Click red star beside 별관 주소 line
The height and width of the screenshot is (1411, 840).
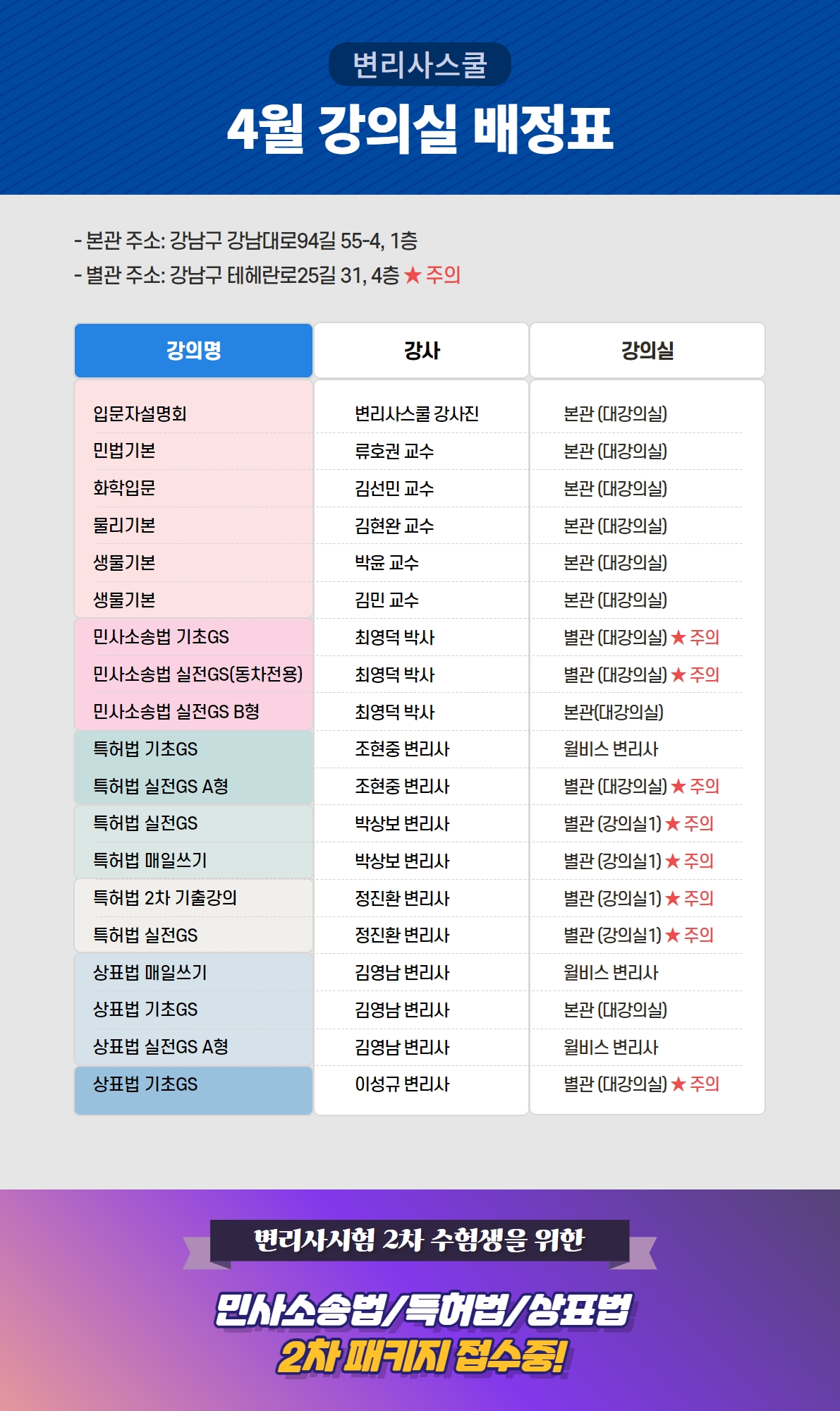click(x=413, y=275)
